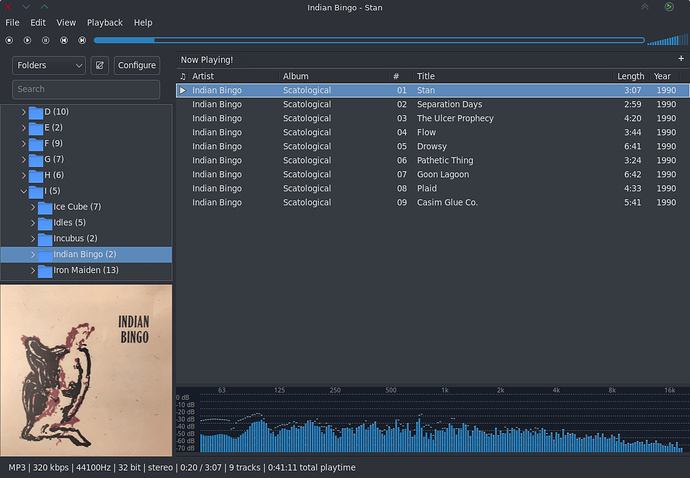Image resolution: width=690 pixels, height=478 pixels.
Task: Expand the Ice Cube folder
Action: [33, 207]
